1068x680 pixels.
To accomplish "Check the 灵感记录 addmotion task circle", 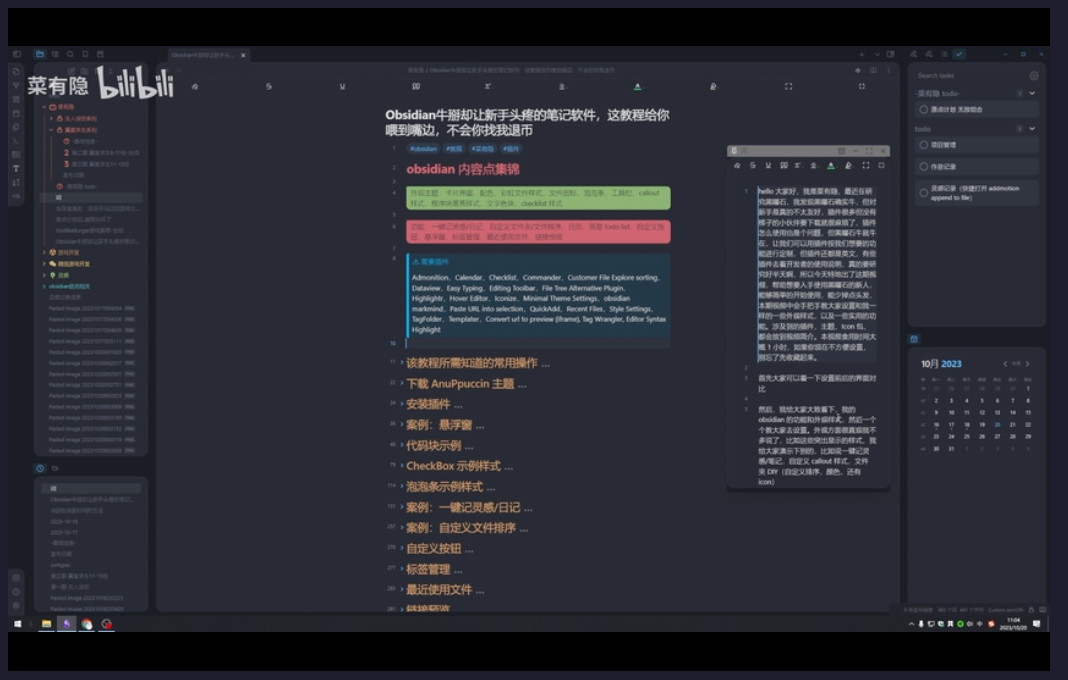I will click(924, 193).
